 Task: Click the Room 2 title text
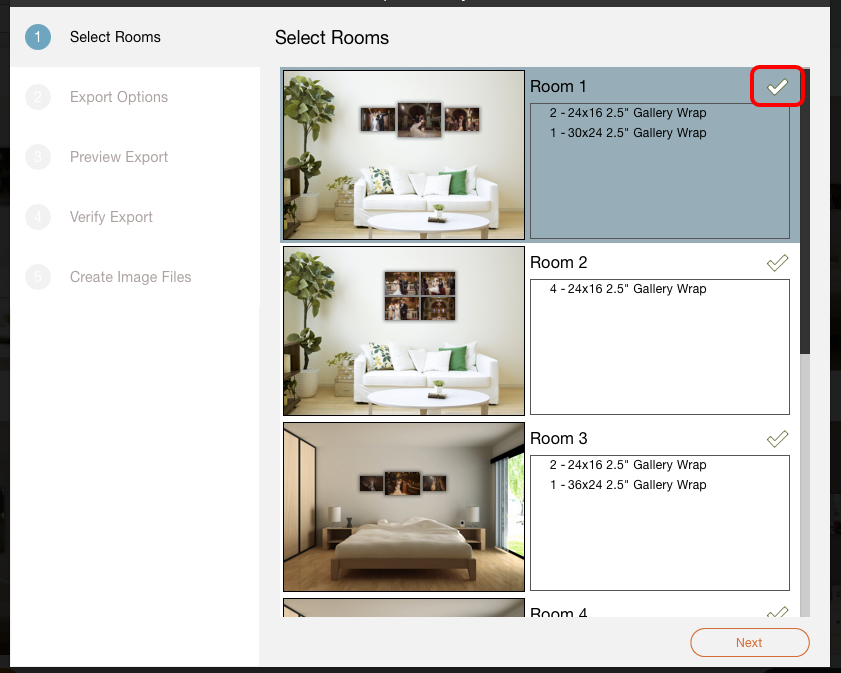point(558,262)
